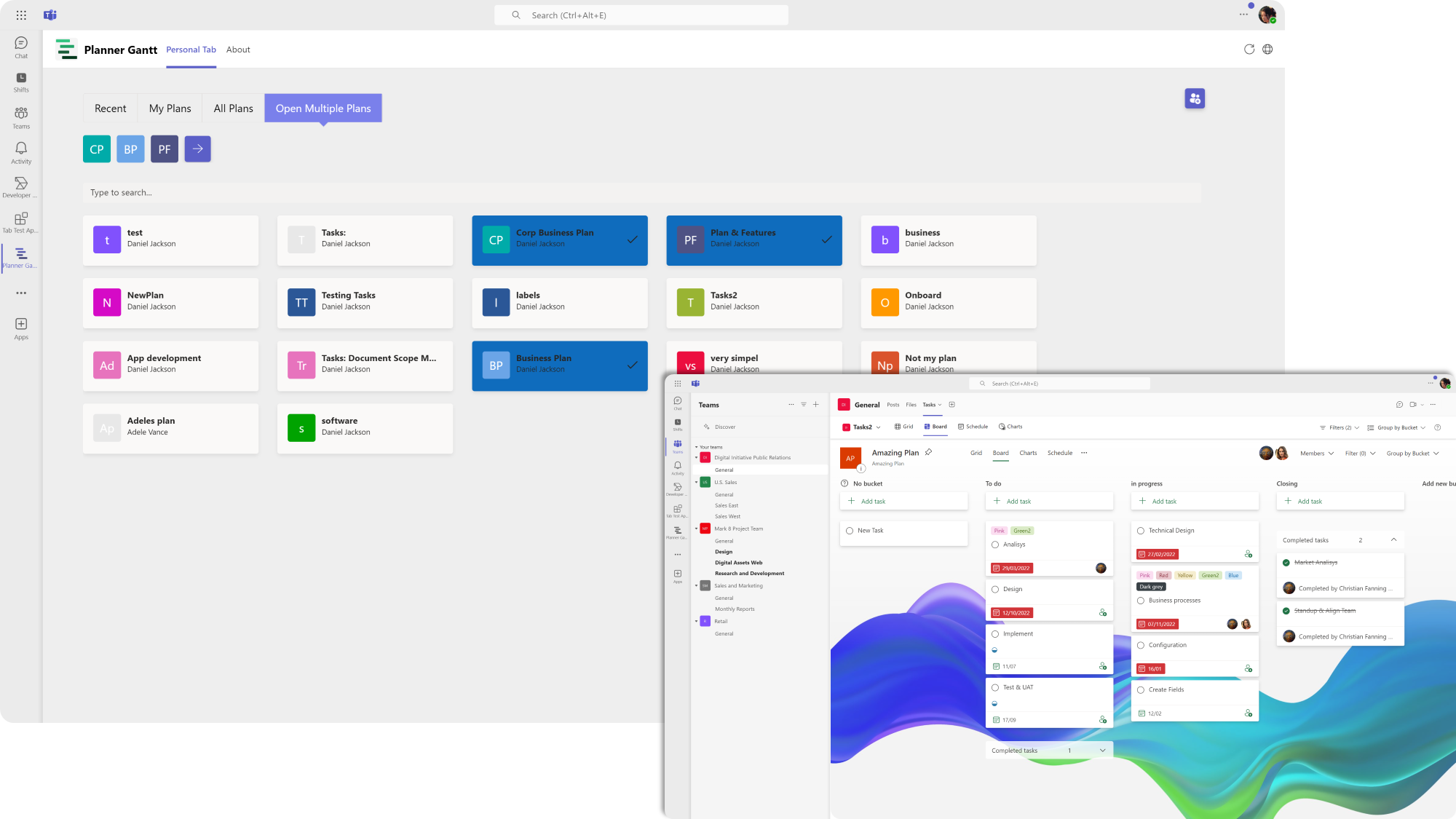Click the arrow button to open selected plans
The height and width of the screenshot is (819, 1456).
[x=197, y=149]
